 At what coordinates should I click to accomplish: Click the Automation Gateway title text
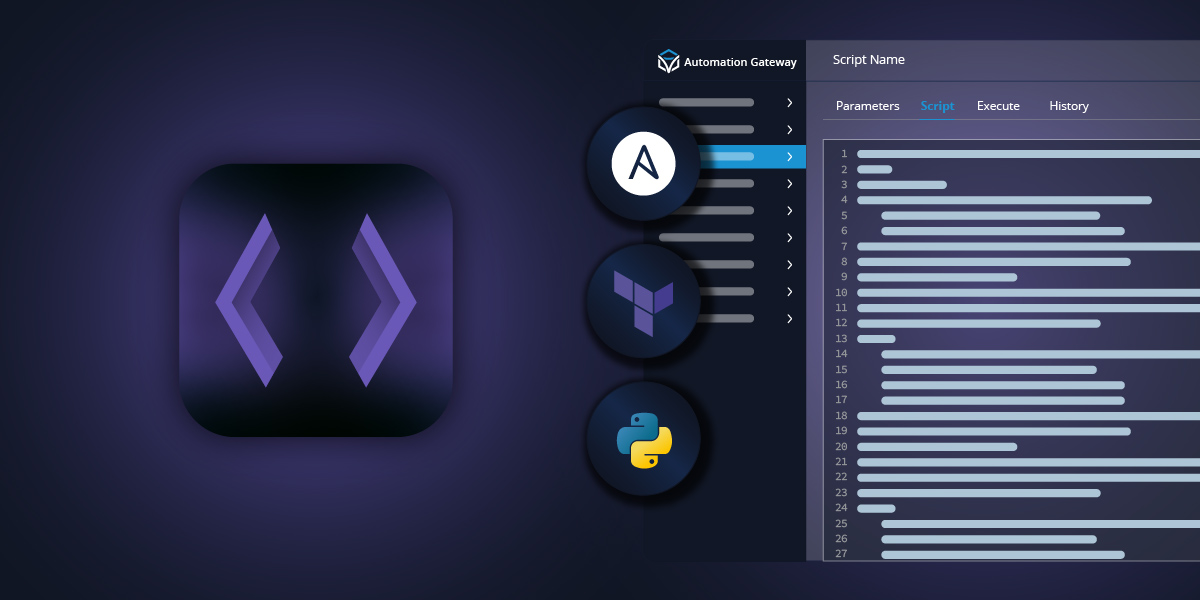point(738,62)
